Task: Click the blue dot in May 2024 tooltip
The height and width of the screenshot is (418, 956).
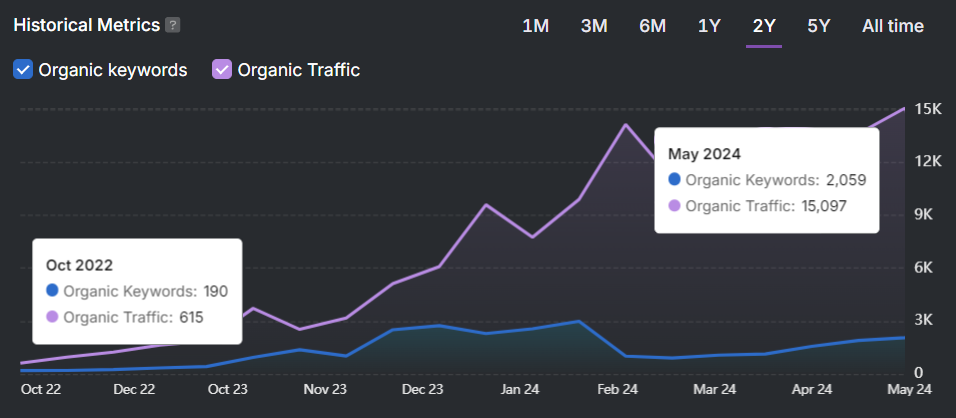Action: point(674,180)
